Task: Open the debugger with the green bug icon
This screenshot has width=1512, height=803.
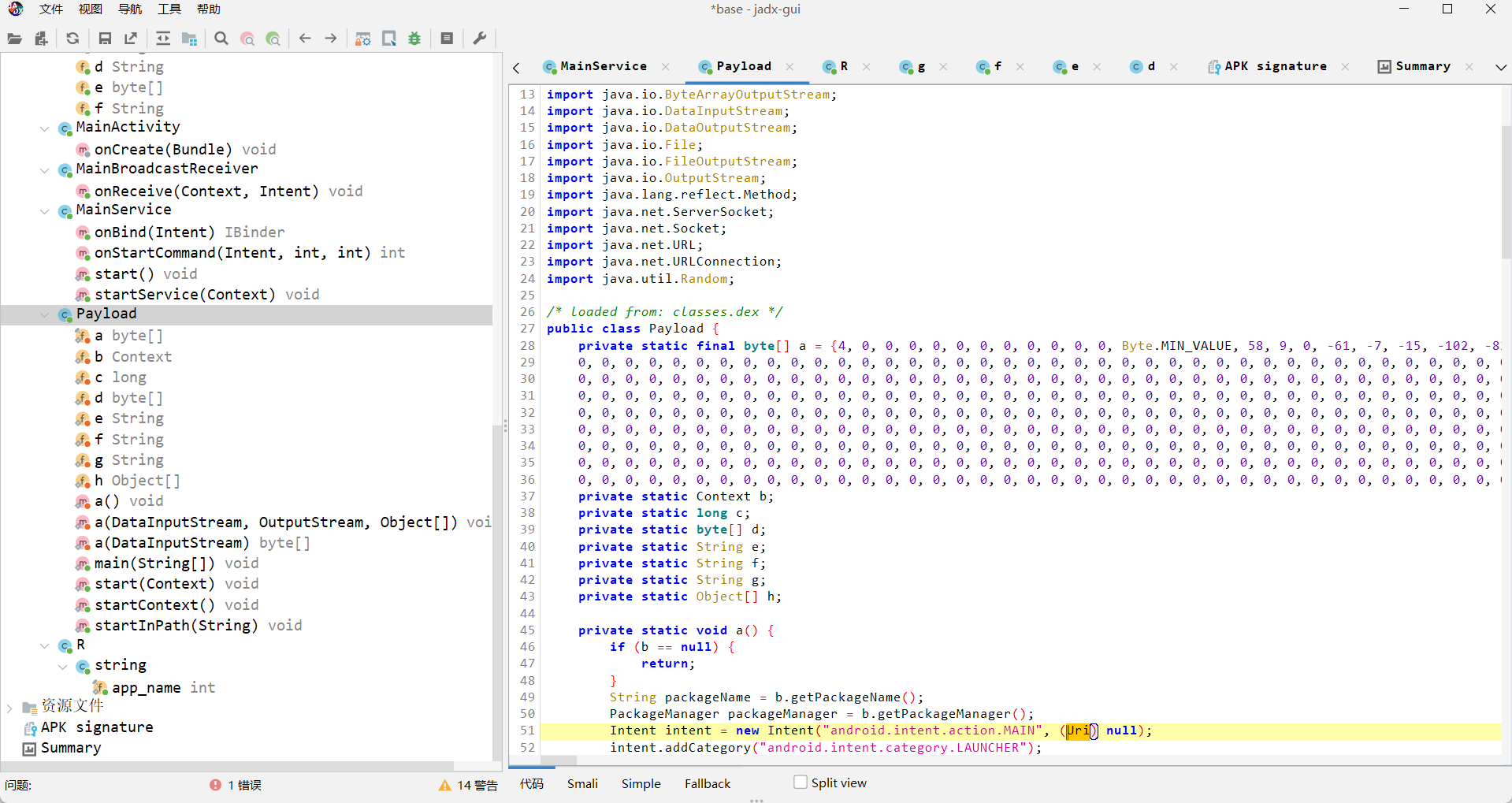Action: click(x=414, y=39)
